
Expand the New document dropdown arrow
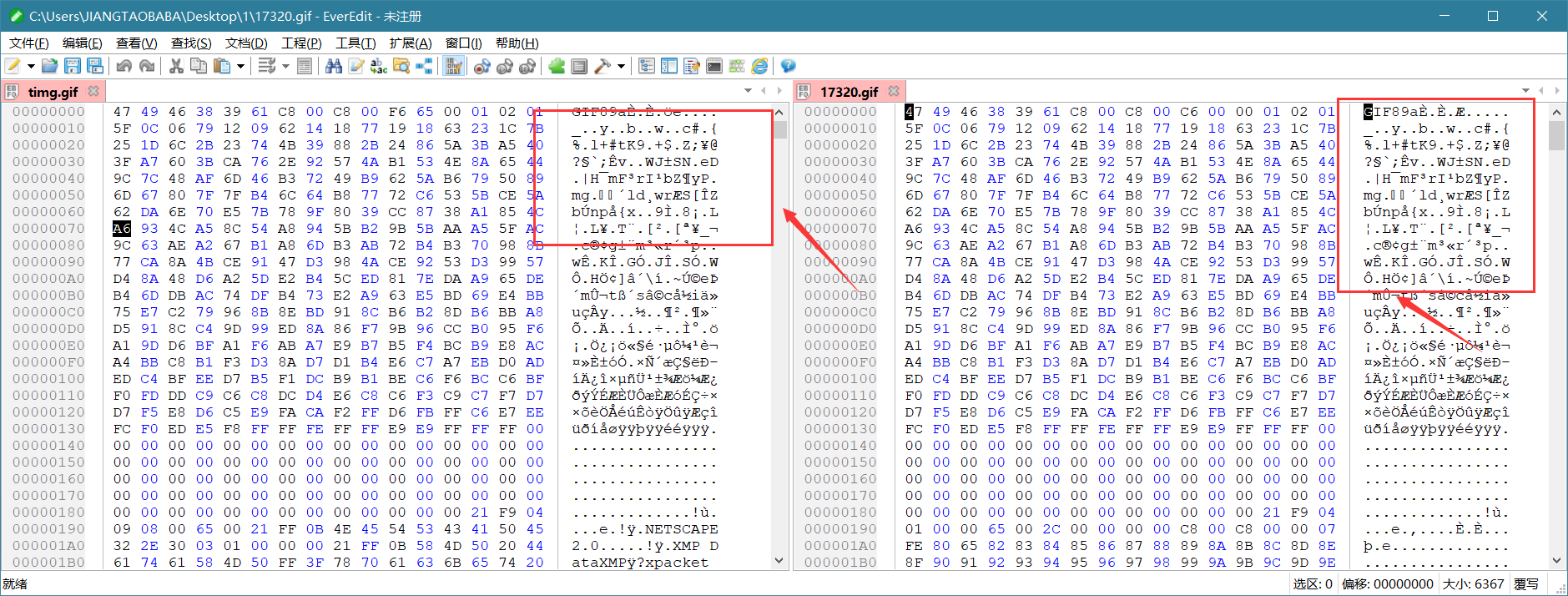pos(31,66)
